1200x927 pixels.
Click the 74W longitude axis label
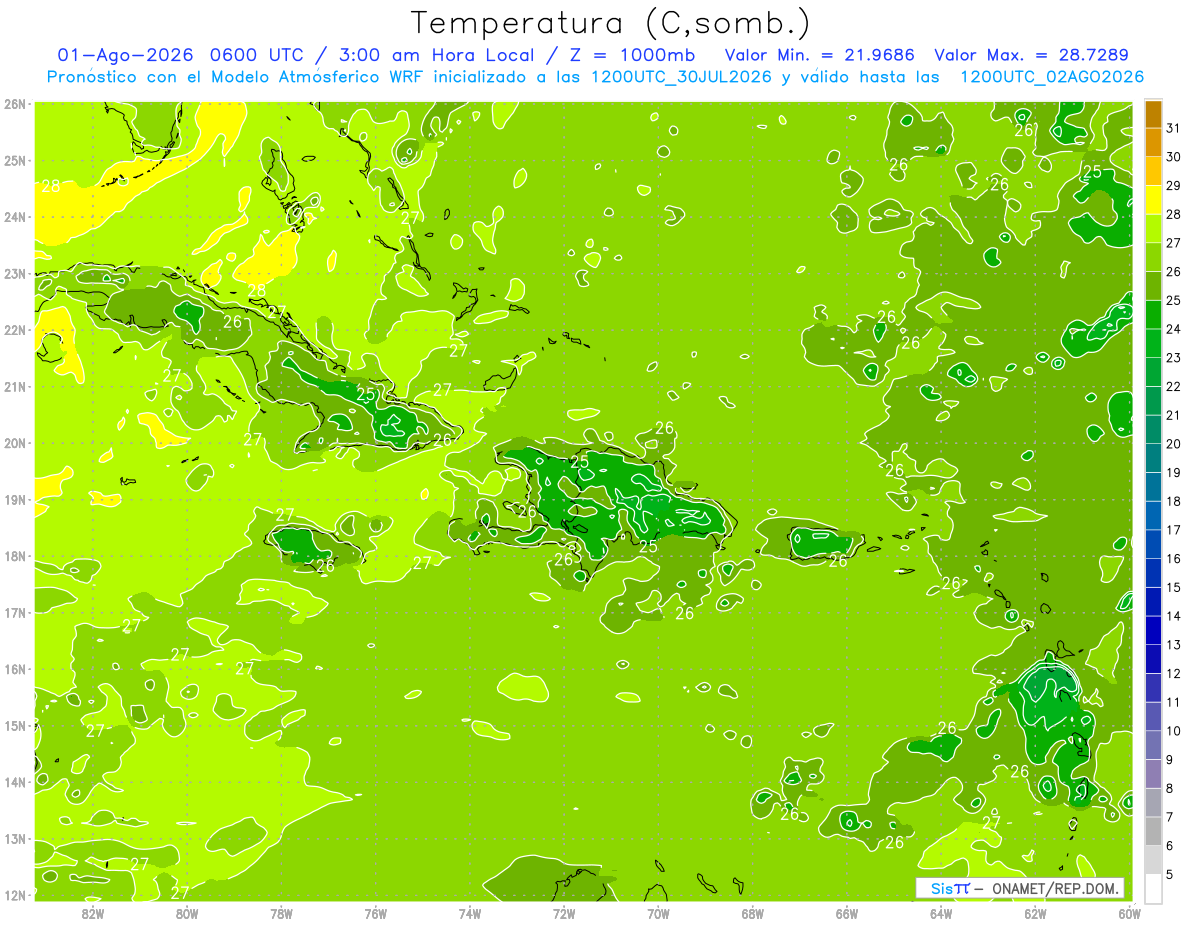469,913
